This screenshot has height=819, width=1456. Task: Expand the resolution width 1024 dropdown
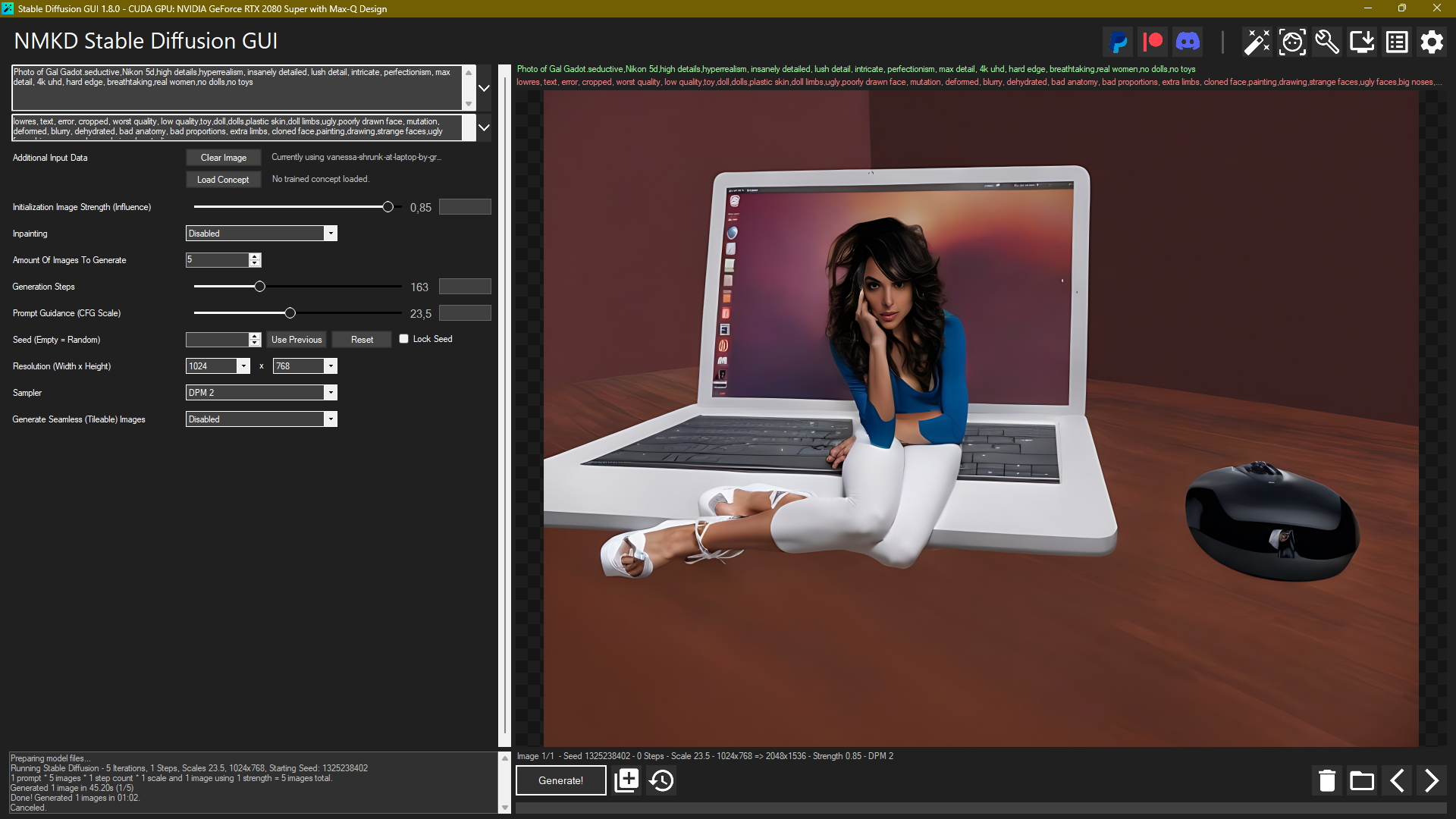(243, 366)
